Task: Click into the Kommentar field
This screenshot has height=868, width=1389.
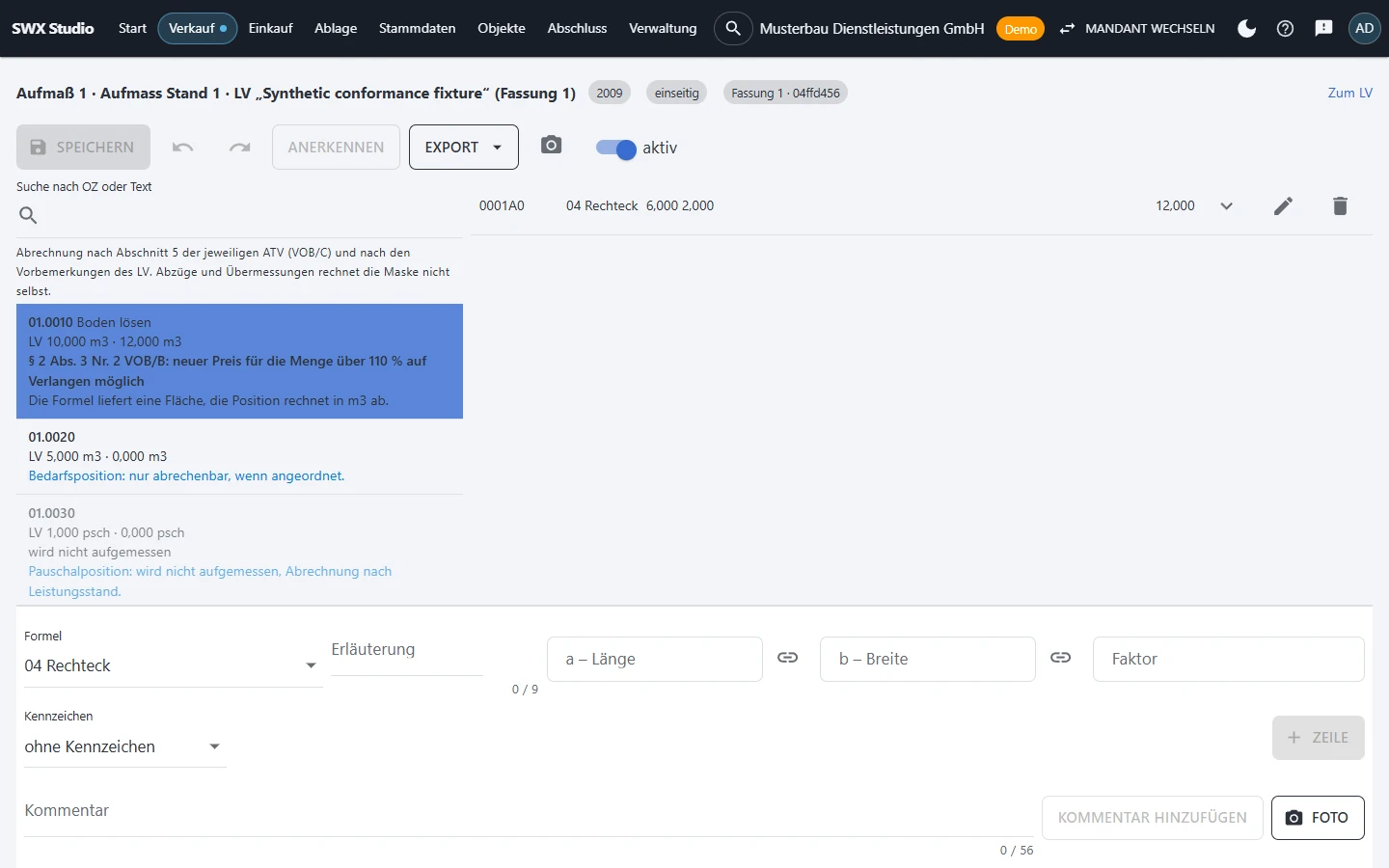Action: 529,812
